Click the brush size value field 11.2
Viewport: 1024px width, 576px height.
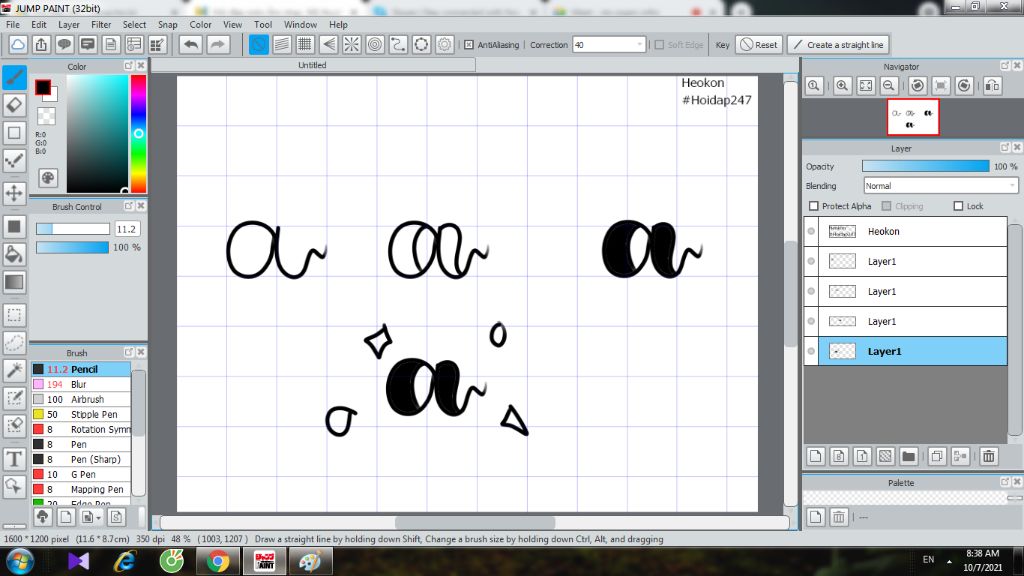[127, 229]
